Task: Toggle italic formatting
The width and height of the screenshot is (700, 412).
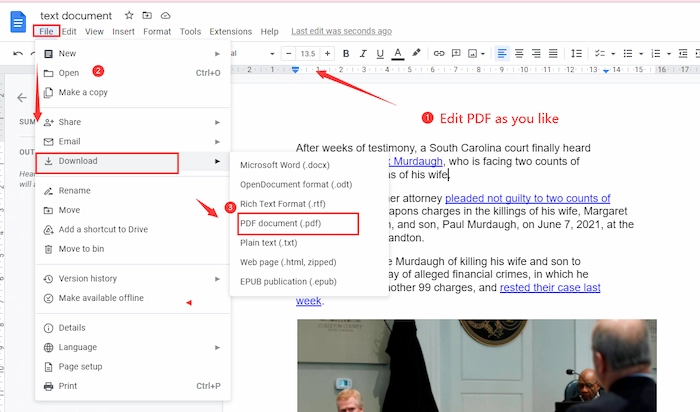Action: point(363,54)
